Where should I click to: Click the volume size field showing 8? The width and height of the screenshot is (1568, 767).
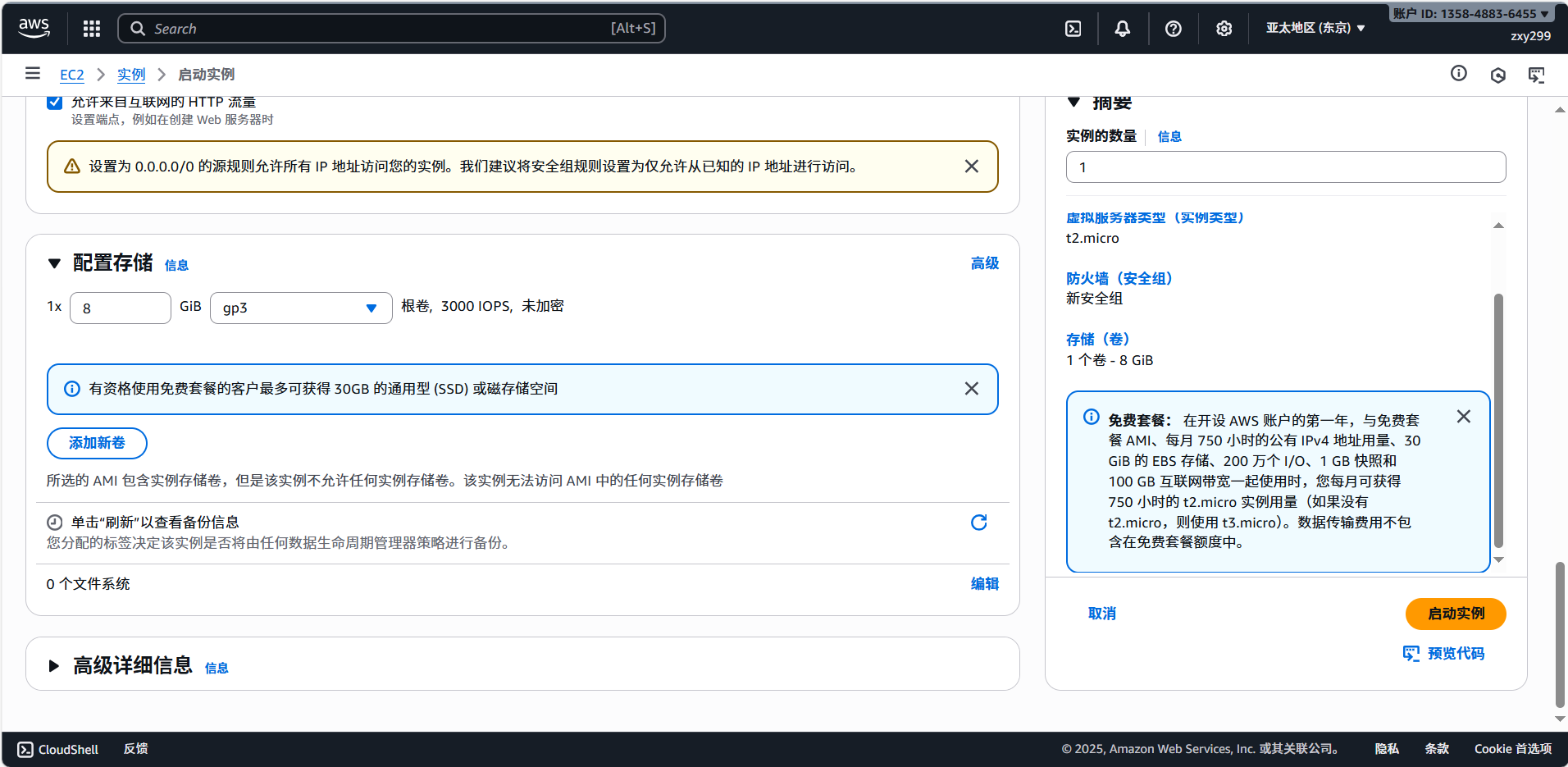coord(121,308)
